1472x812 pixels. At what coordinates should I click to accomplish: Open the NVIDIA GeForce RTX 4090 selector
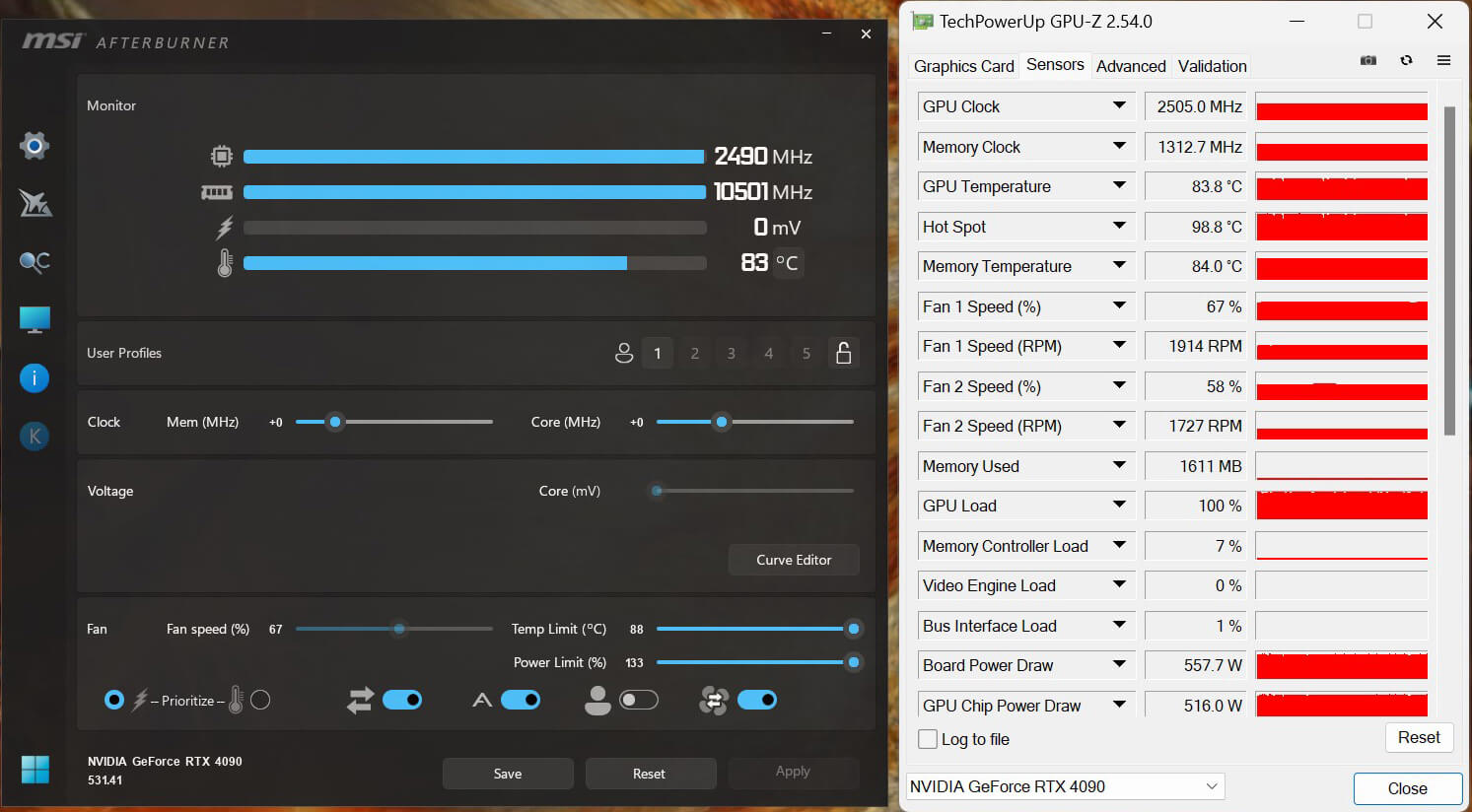[1065, 786]
